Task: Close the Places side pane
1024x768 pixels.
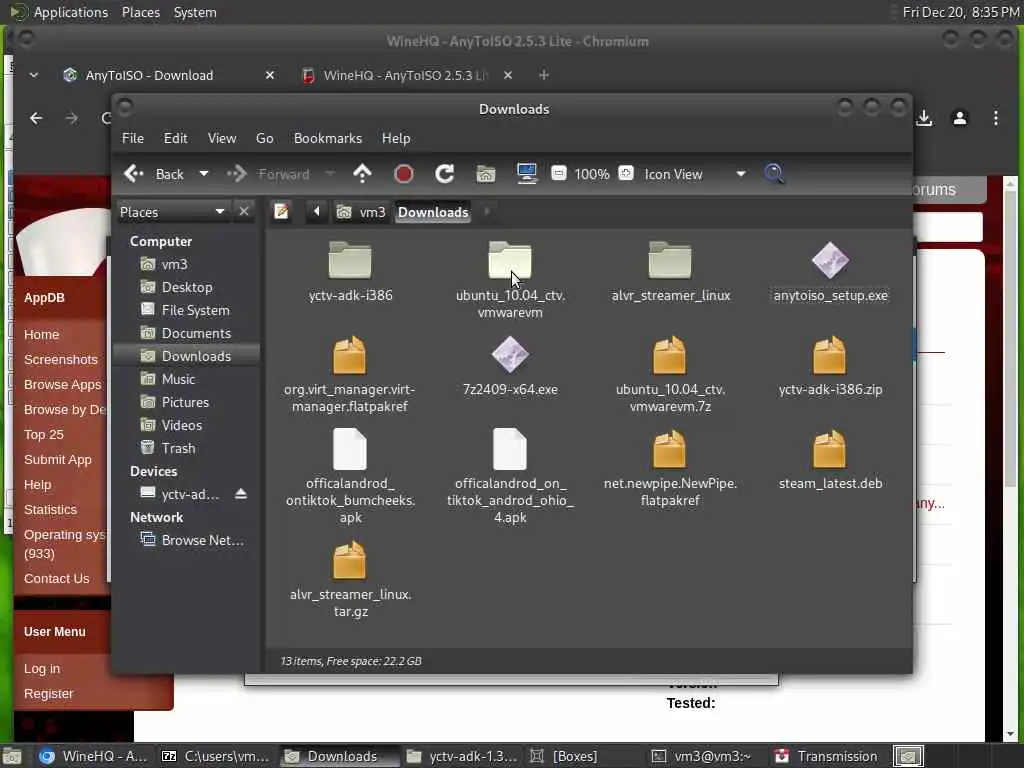Action: (x=244, y=212)
